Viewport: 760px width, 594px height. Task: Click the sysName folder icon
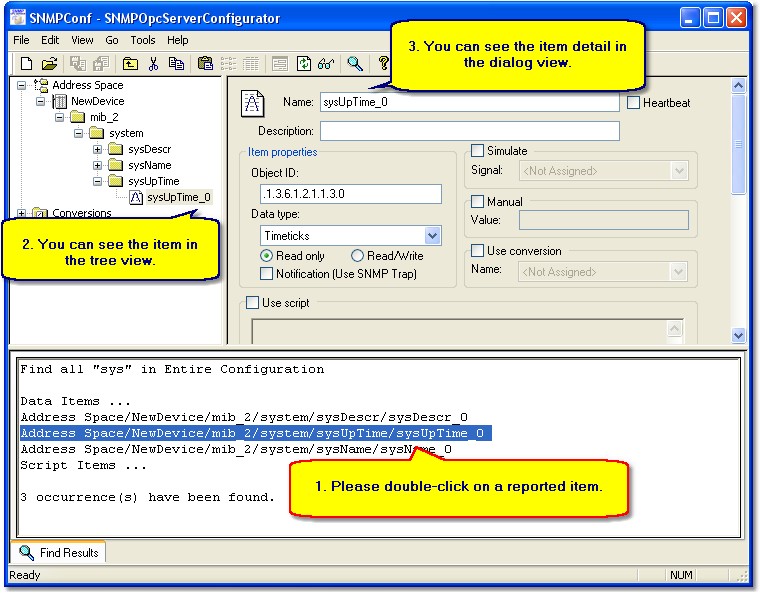click(x=115, y=165)
